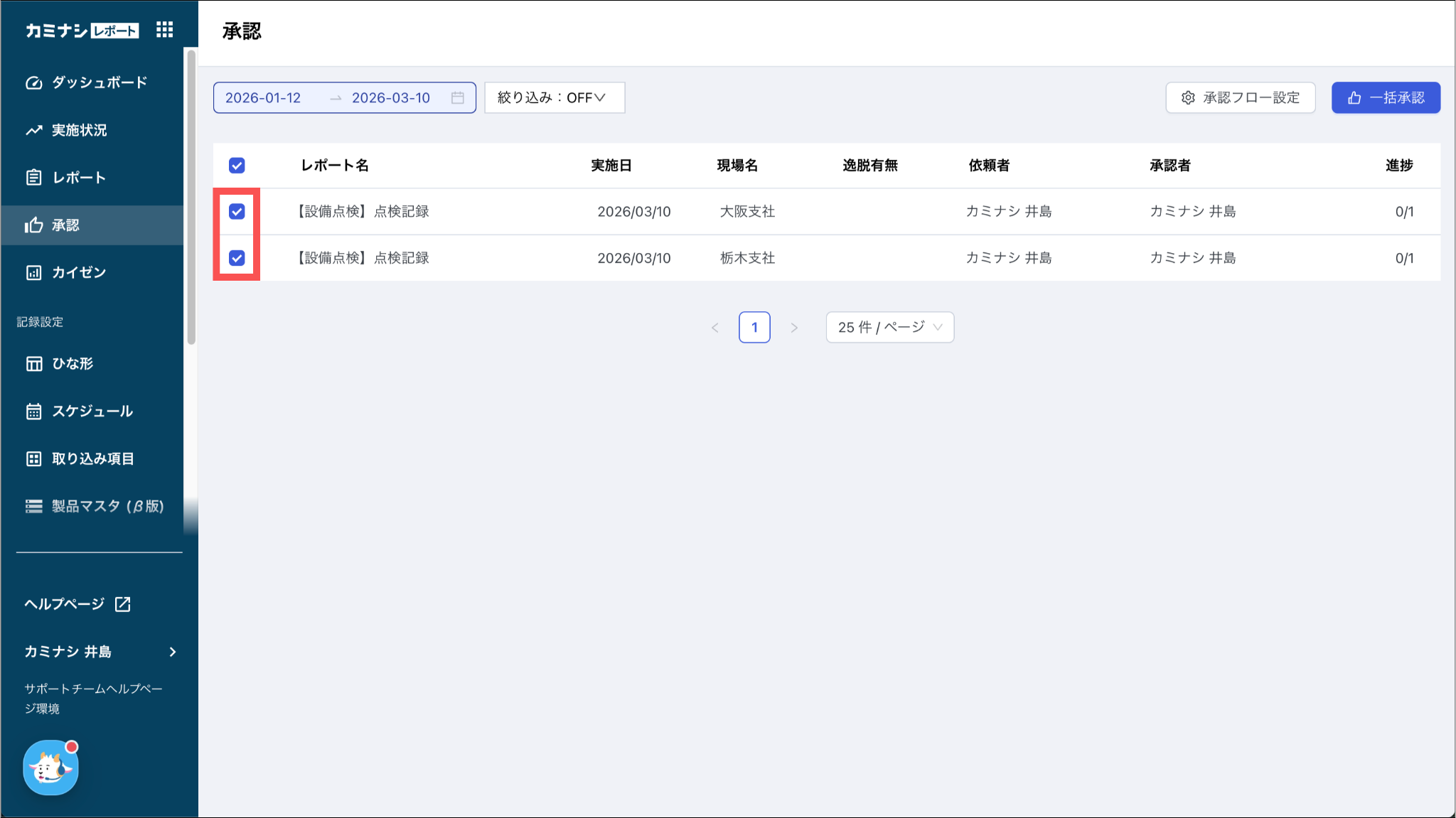Go to the レポート menu item
1456x818 pixels.
(x=78, y=178)
